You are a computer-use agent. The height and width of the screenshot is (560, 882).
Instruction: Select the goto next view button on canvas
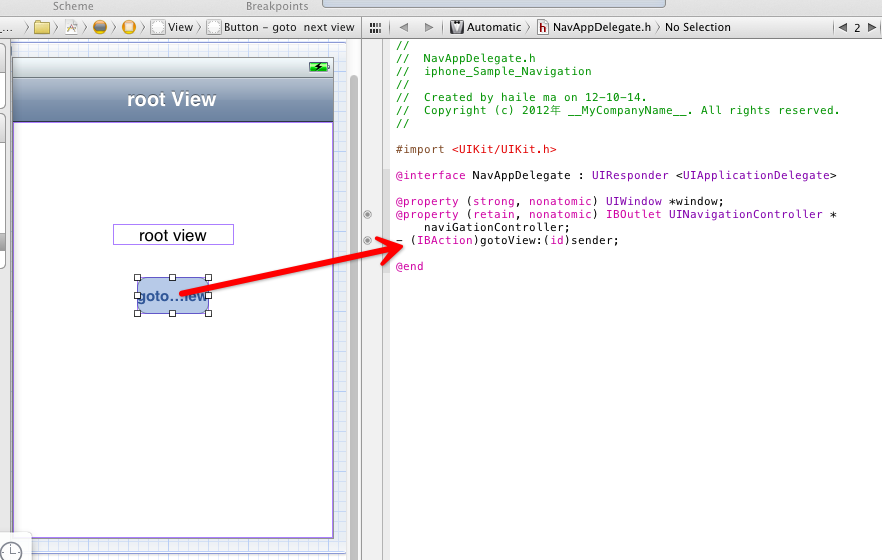[x=173, y=296]
